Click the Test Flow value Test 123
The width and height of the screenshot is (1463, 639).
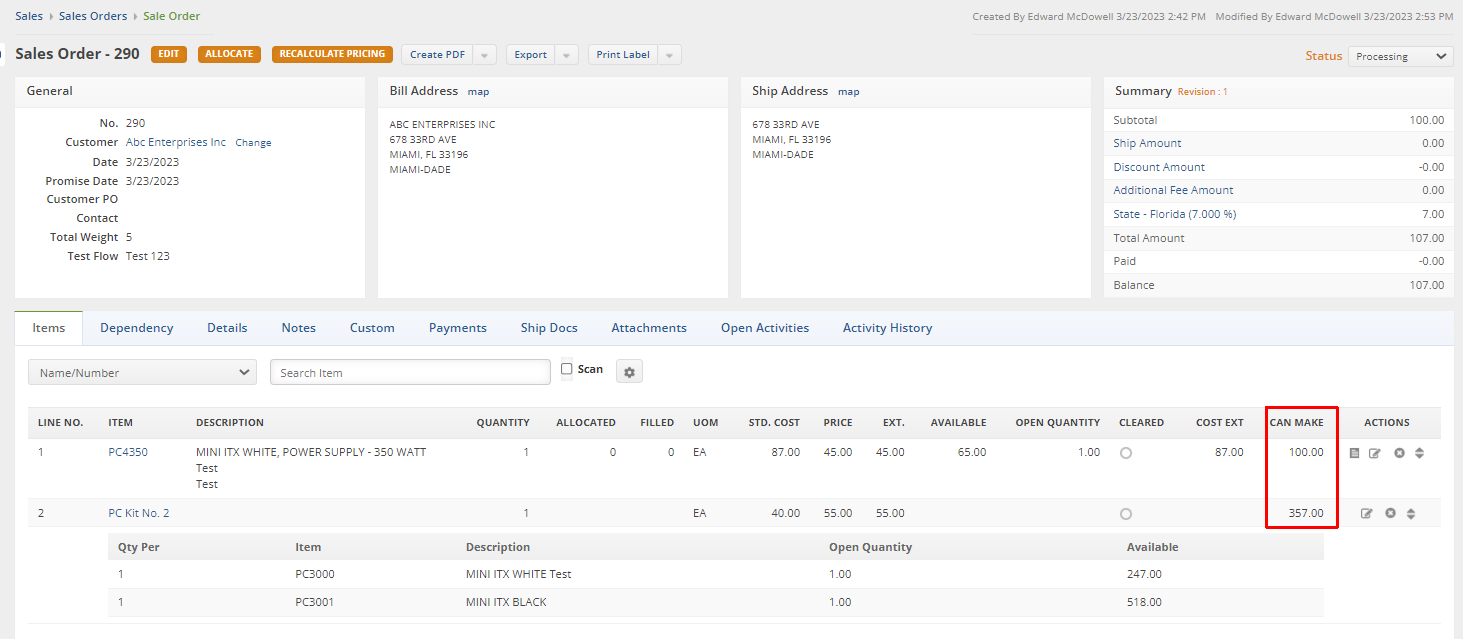point(148,256)
